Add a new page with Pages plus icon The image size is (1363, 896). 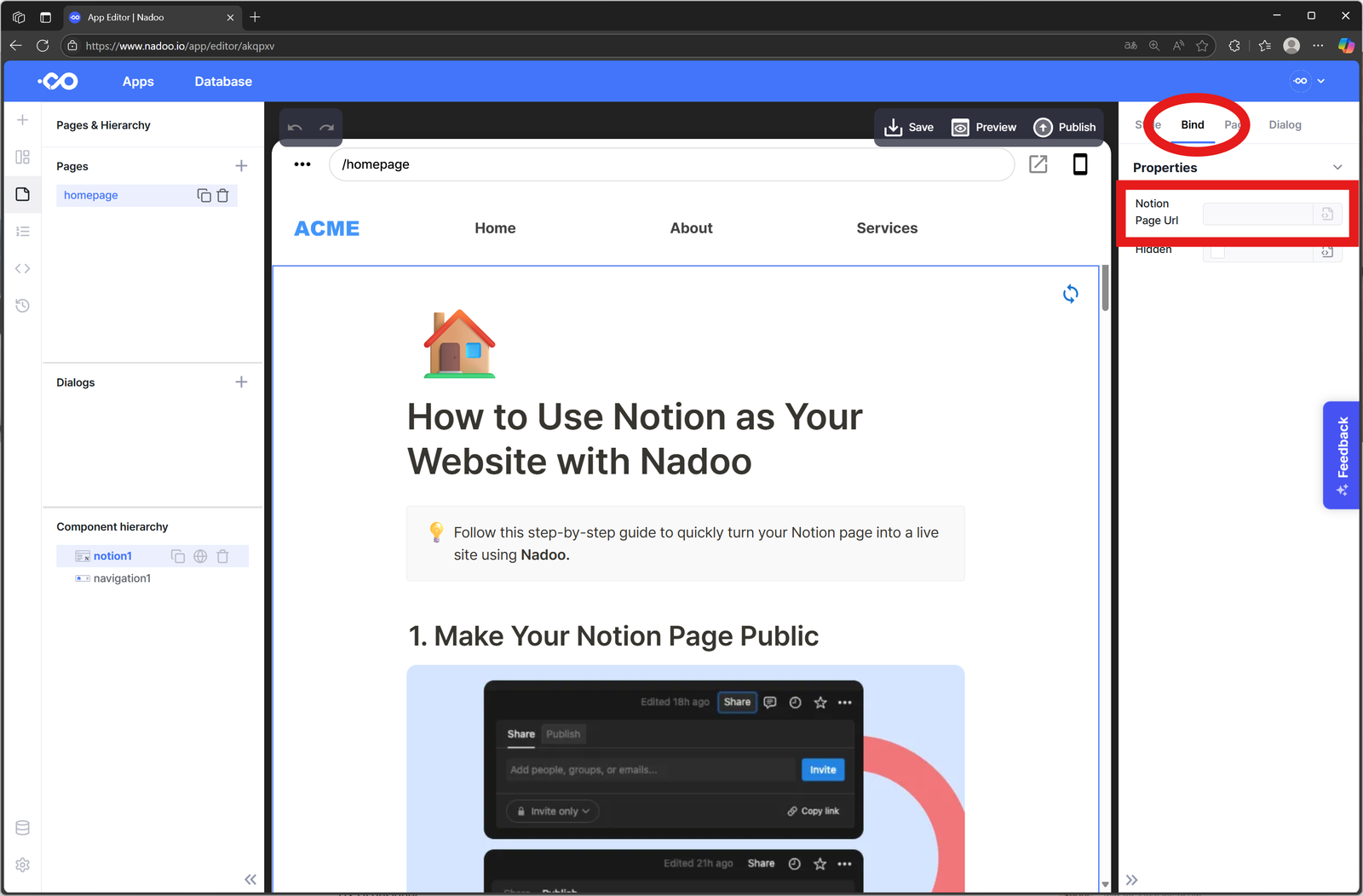(241, 166)
